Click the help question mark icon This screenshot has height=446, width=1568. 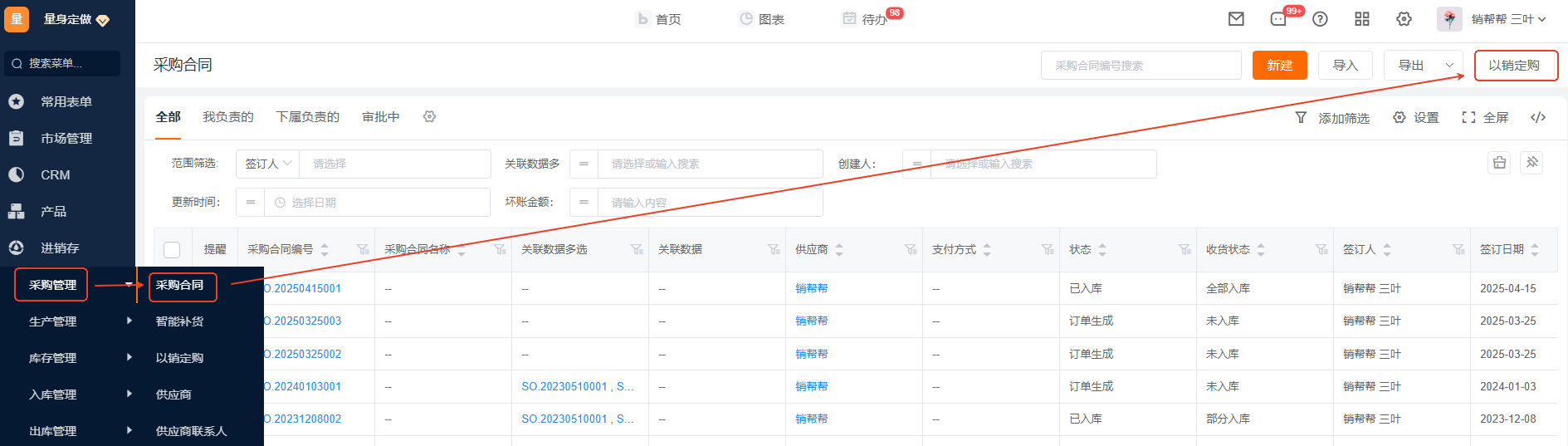pyautogui.click(x=1320, y=19)
